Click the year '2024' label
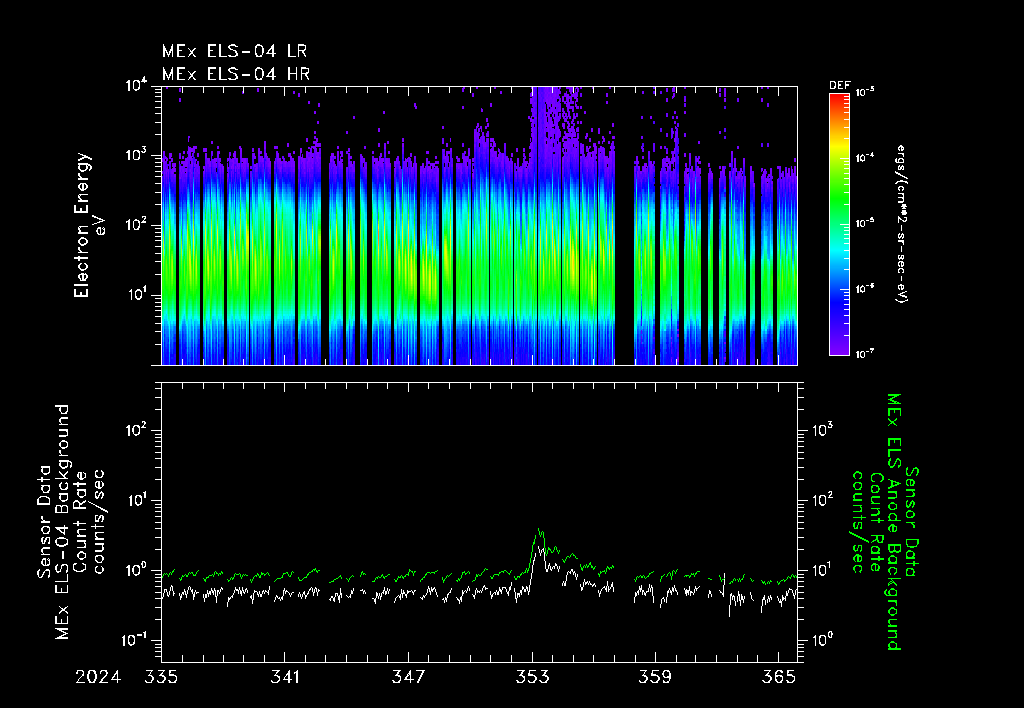The image size is (1024, 708). click(98, 677)
